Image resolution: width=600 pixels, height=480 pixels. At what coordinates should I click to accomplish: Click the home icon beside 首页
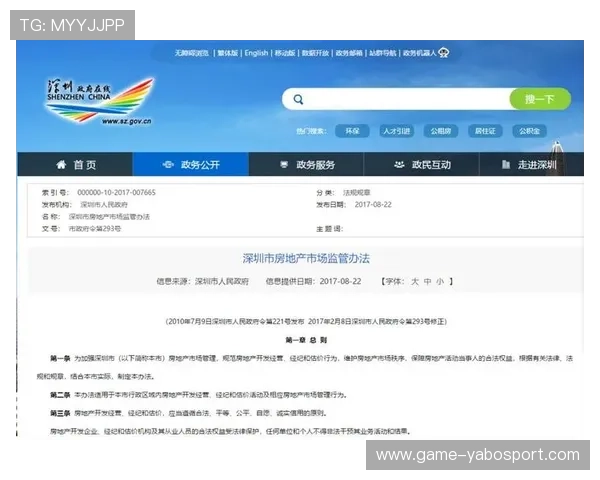click(61, 165)
